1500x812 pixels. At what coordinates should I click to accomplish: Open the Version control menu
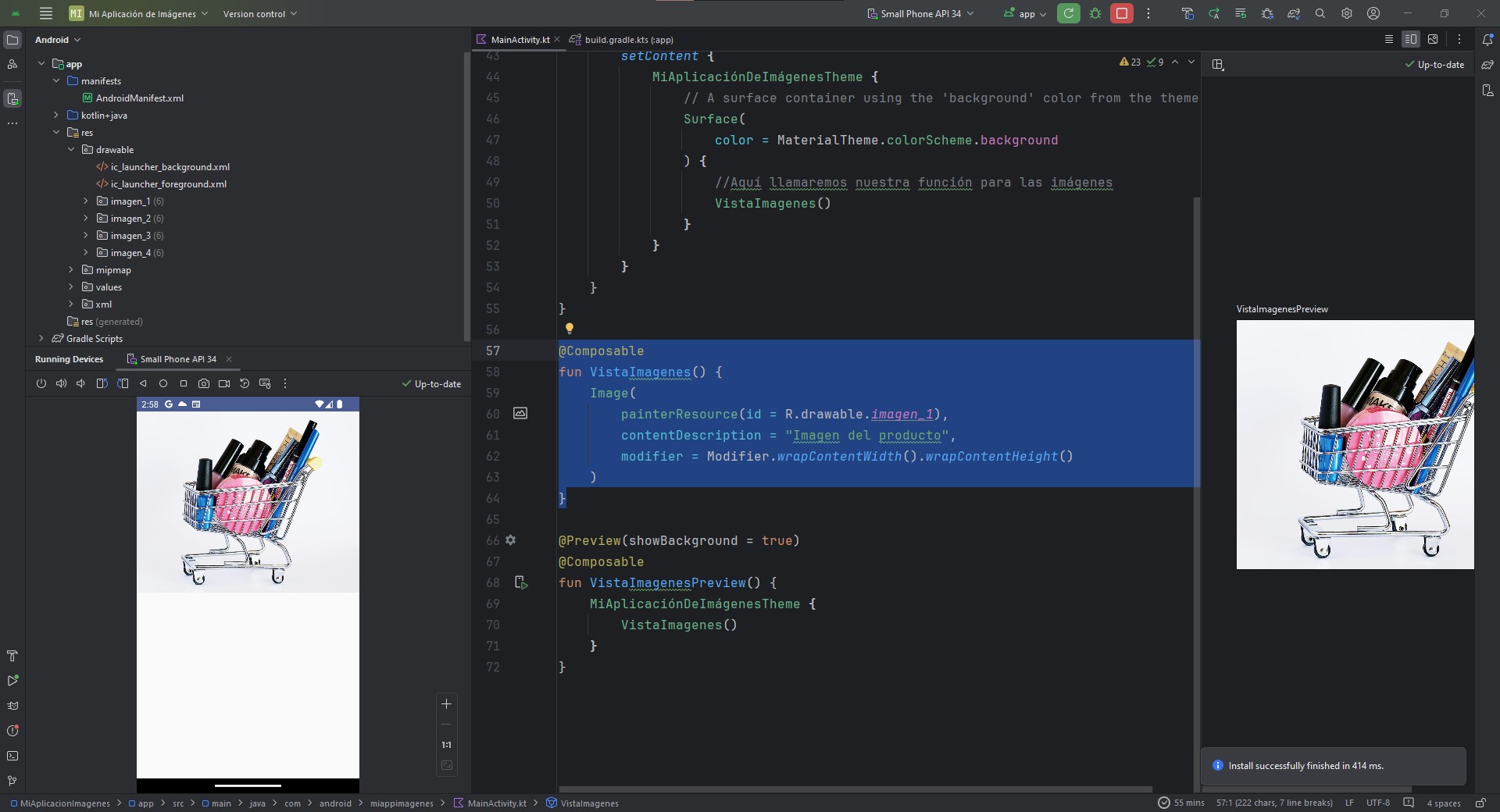point(259,13)
